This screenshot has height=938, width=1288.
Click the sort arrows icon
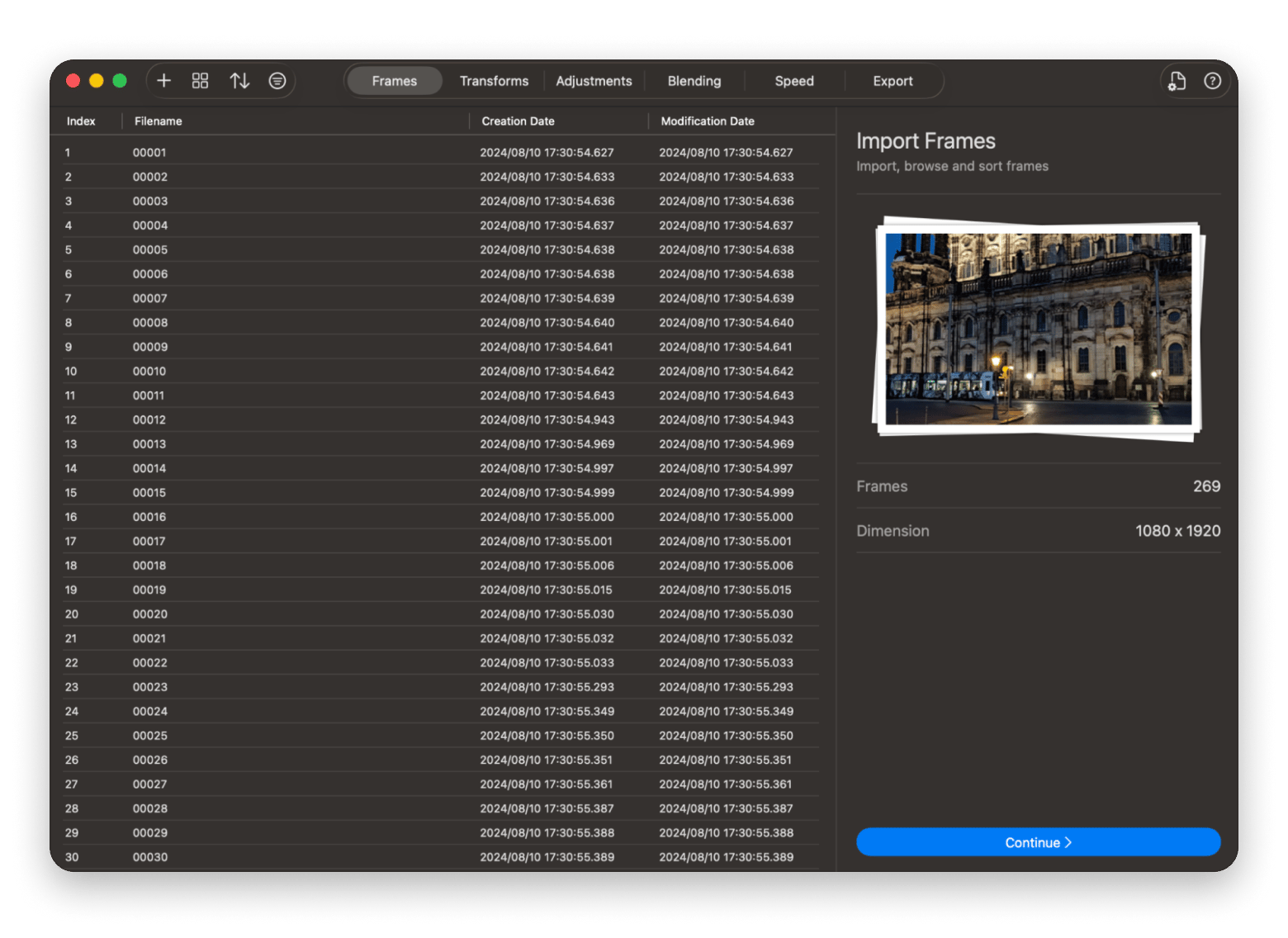pos(239,81)
